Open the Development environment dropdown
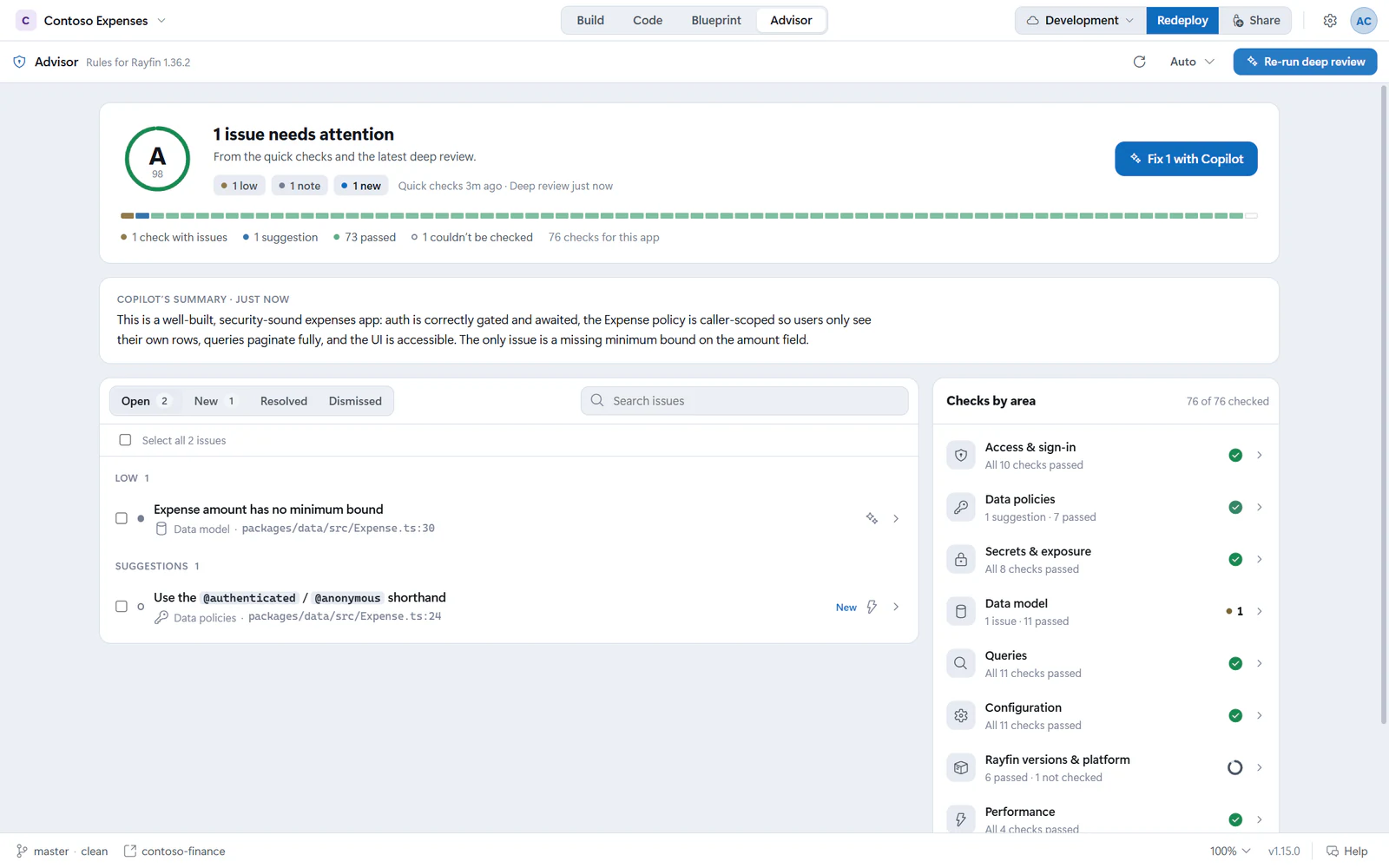This screenshot has width=1389, height=868. (1081, 20)
